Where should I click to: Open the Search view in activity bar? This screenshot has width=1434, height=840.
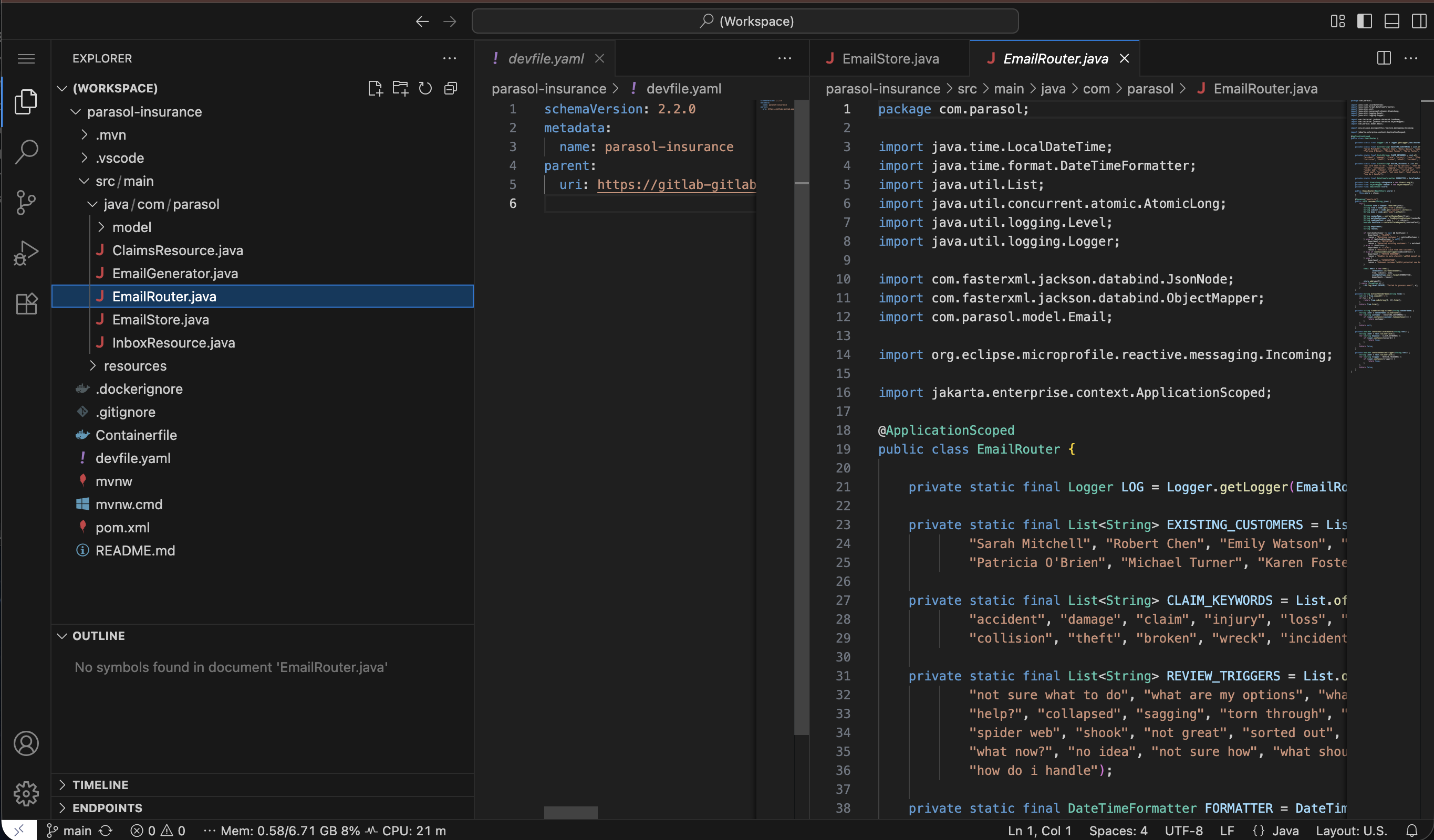pos(26,151)
